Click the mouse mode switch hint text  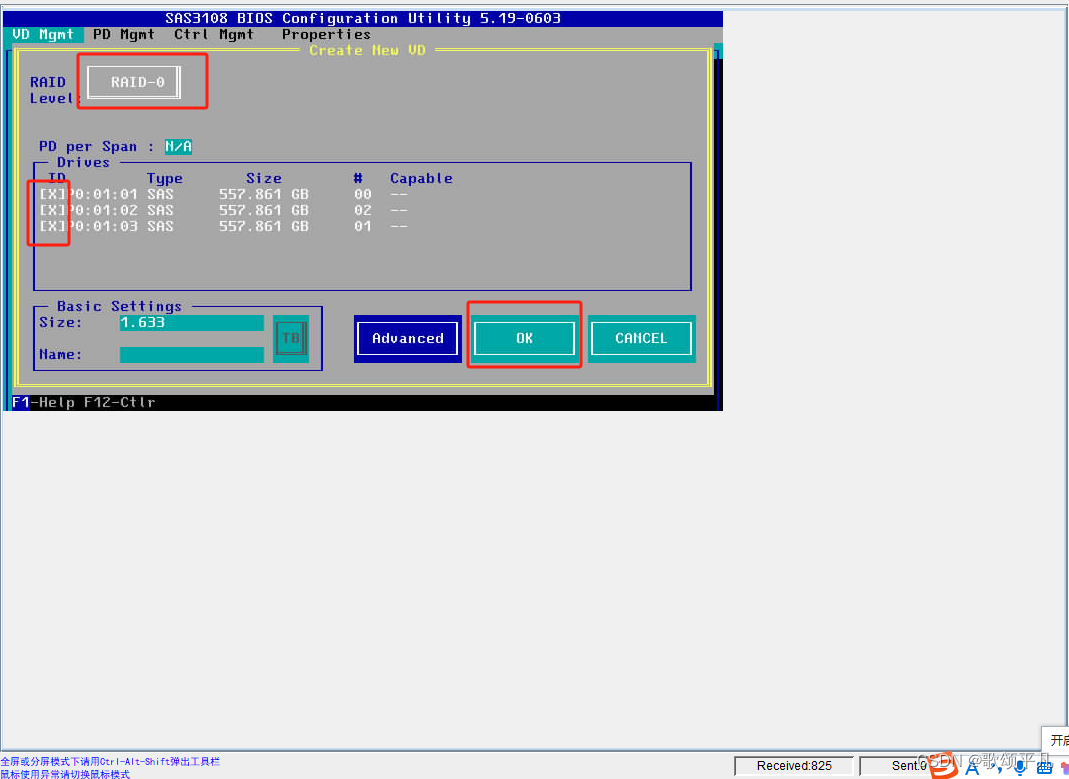click(x=65, y=774)
